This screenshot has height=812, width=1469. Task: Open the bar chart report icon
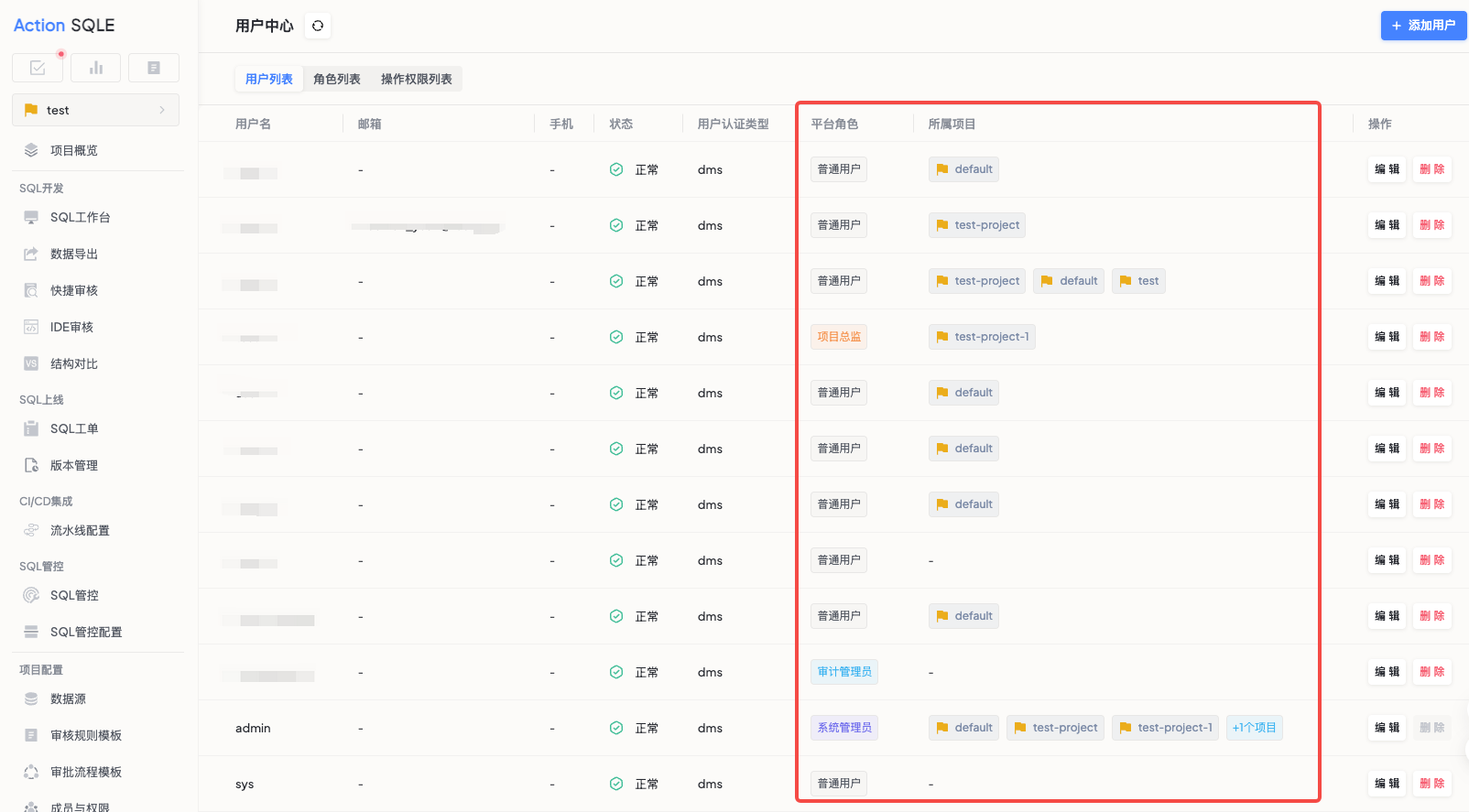[x=96, y=68]
